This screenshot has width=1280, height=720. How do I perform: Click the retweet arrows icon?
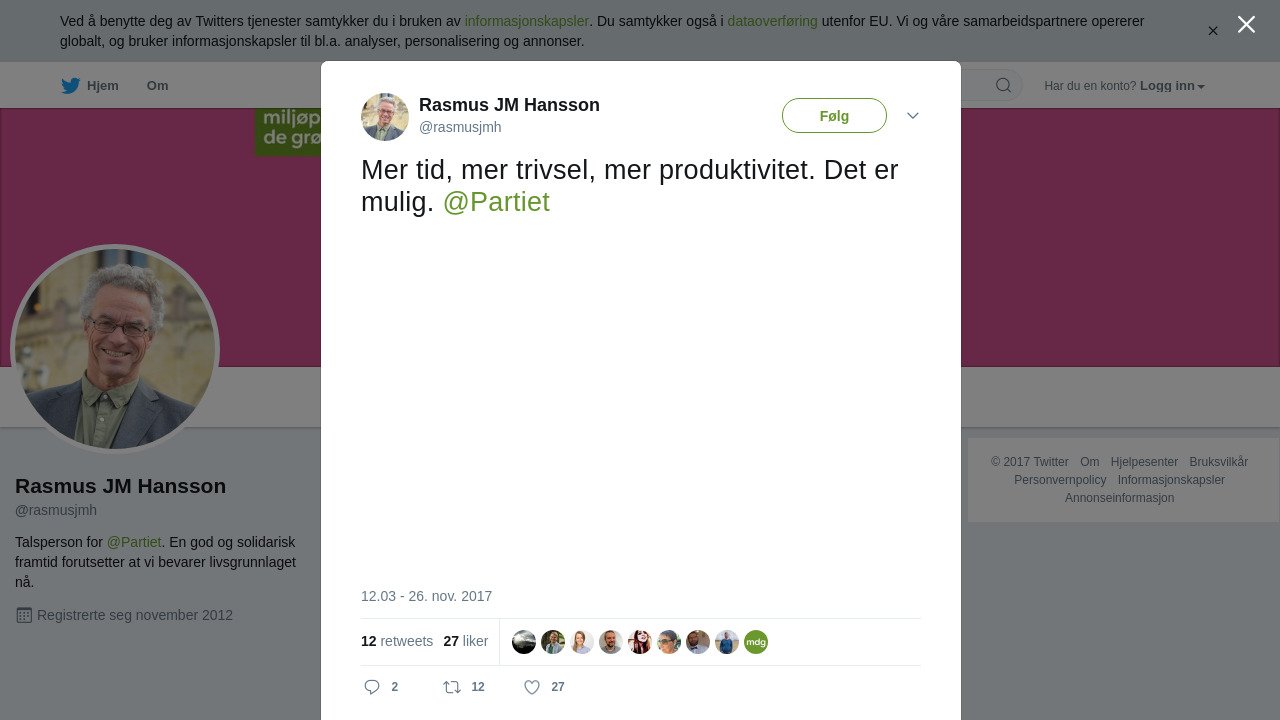coord(452,687)
